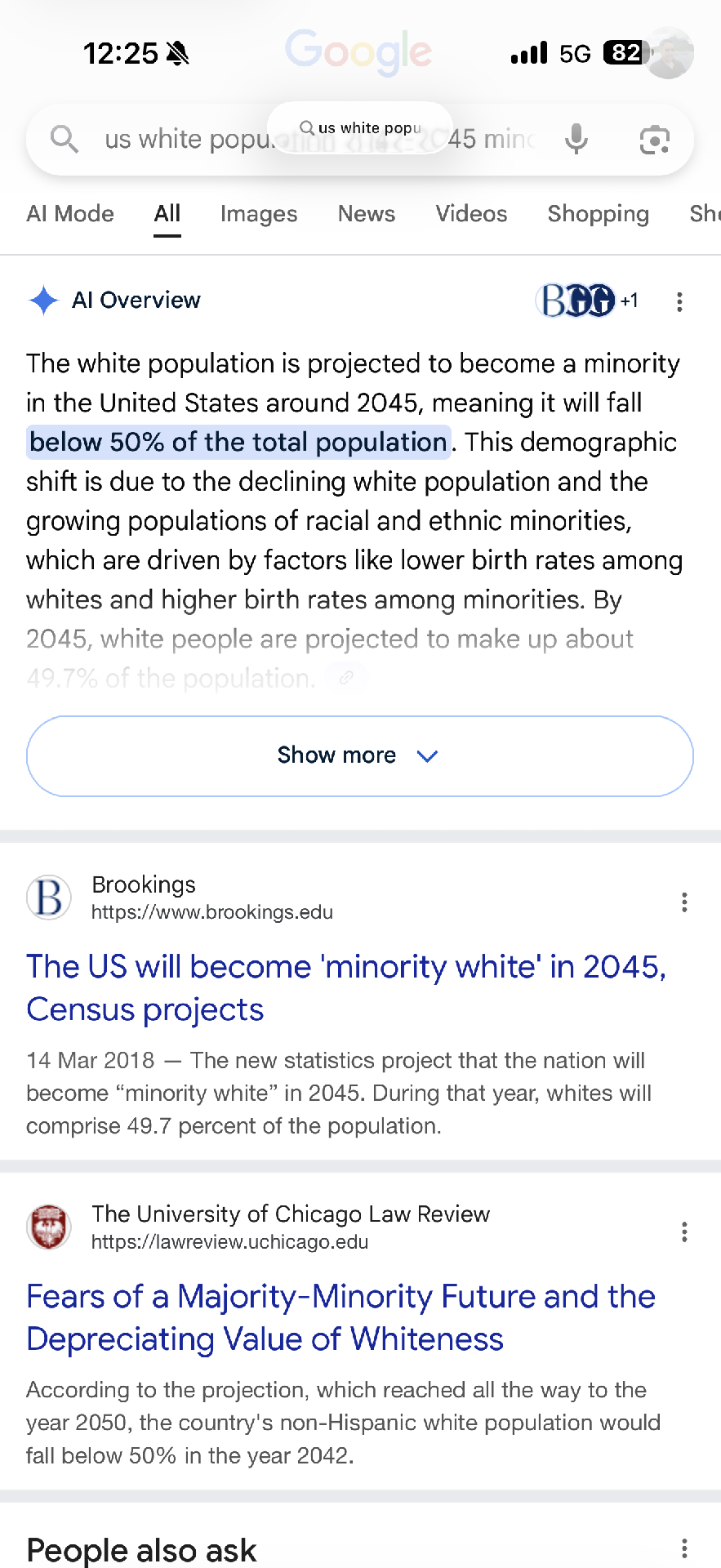Start voice search with microphone icon
Viewport: 721px width, 1568px height.
click(576, 140)
